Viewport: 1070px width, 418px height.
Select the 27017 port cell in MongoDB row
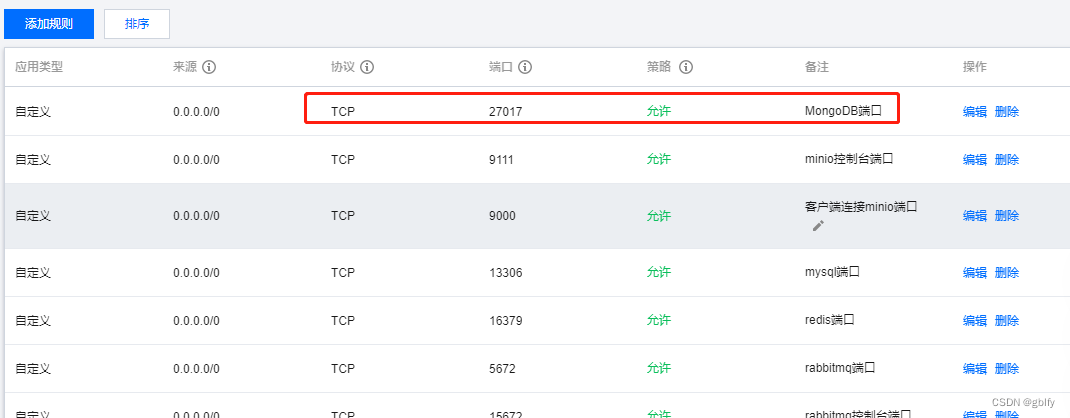(506, 112)
